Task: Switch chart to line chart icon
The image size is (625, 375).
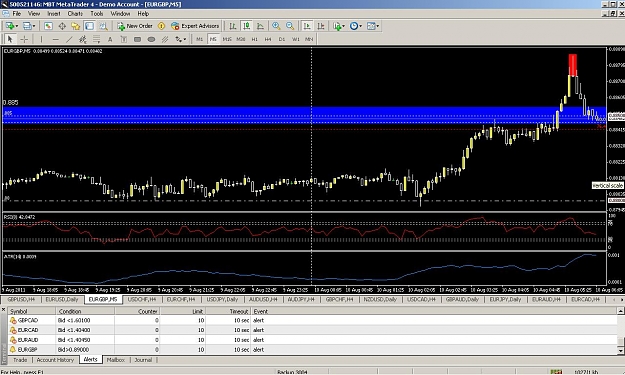Action: pos(260,26)
